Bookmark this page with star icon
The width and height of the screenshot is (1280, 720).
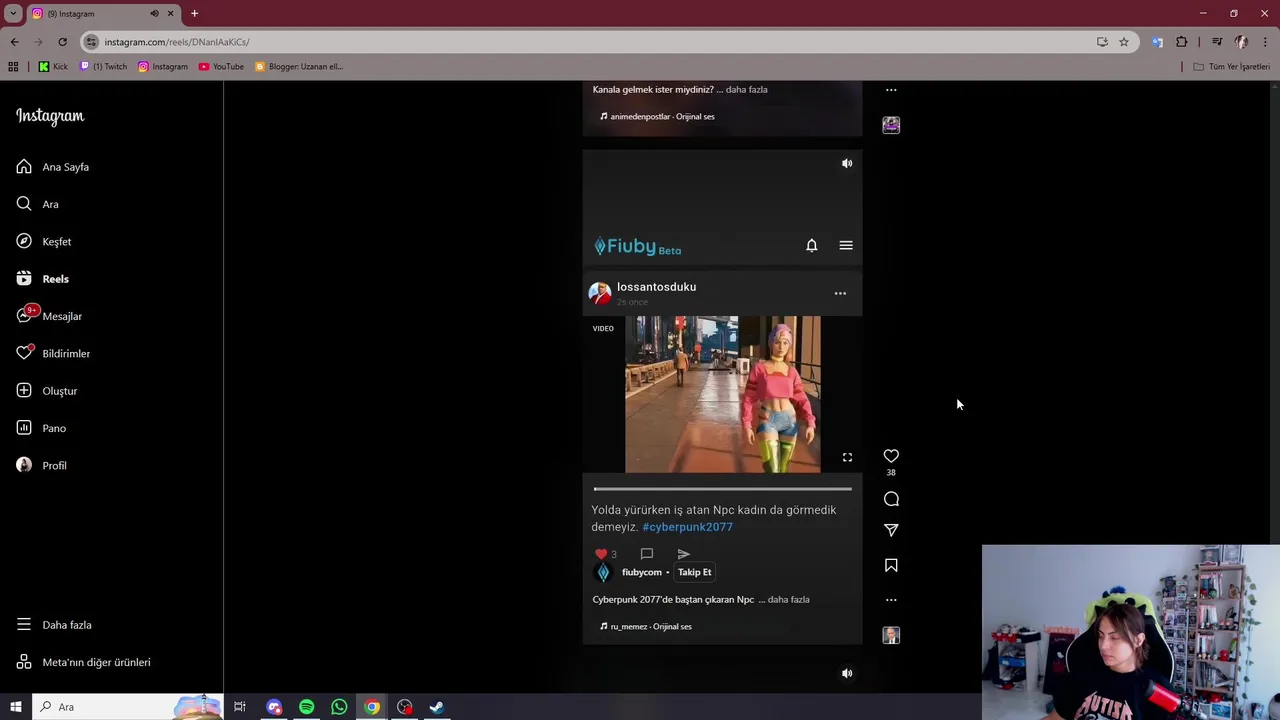pyautogui.click(x=1124, y=42)
